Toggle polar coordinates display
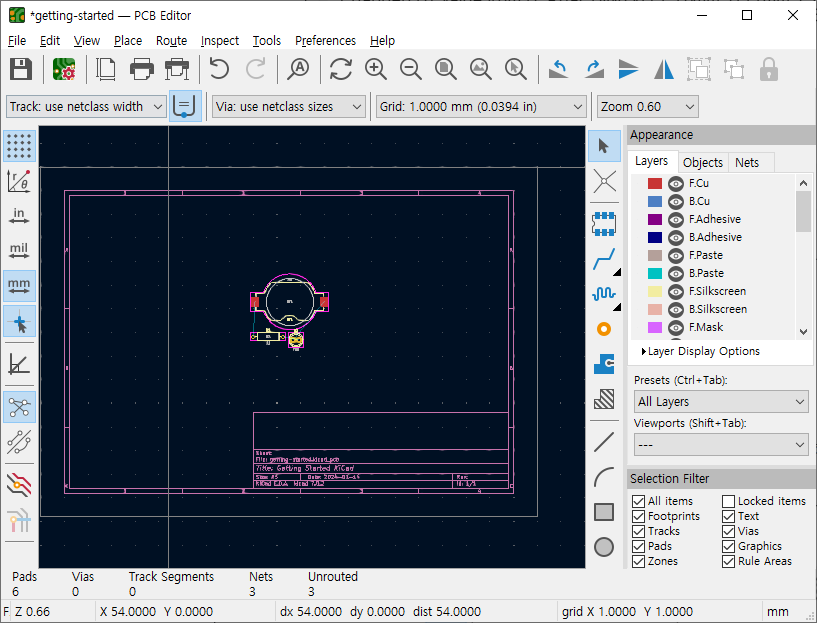The height and width of the screenshot is (623, 817). pos(19,181)
